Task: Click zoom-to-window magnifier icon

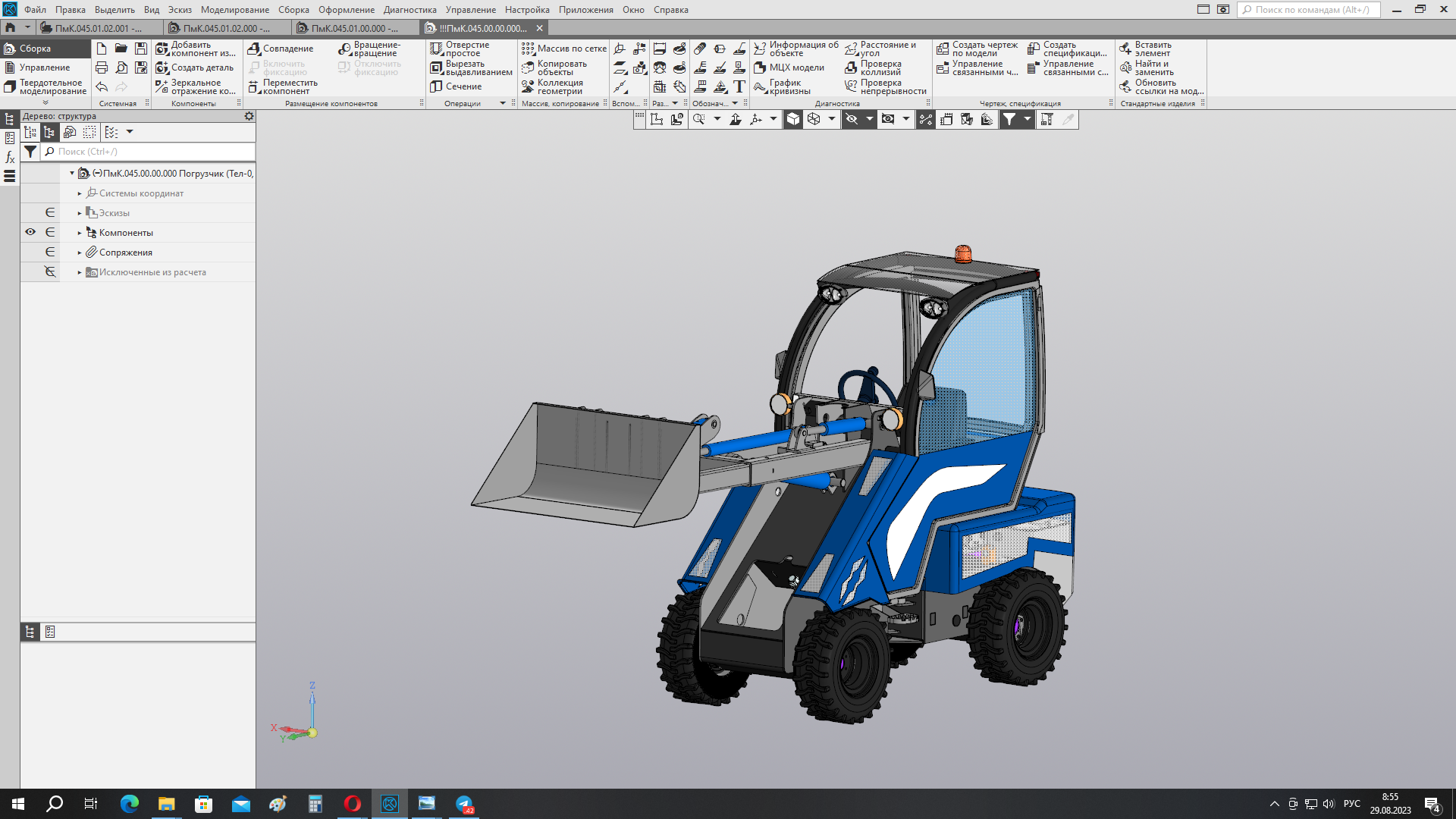Action: 698,119
